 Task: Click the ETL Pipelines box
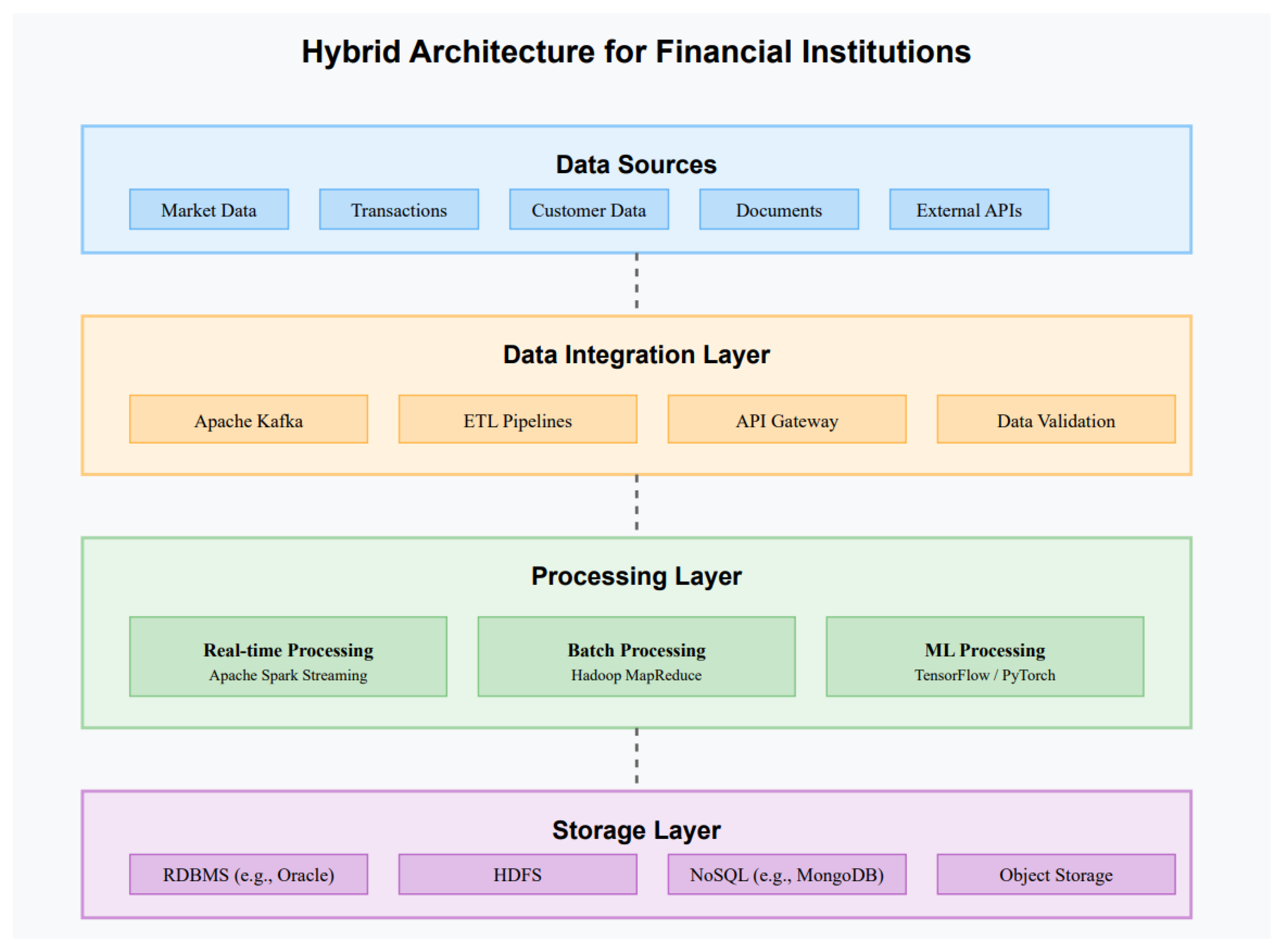pyautogui.click(x=518, y=420)
